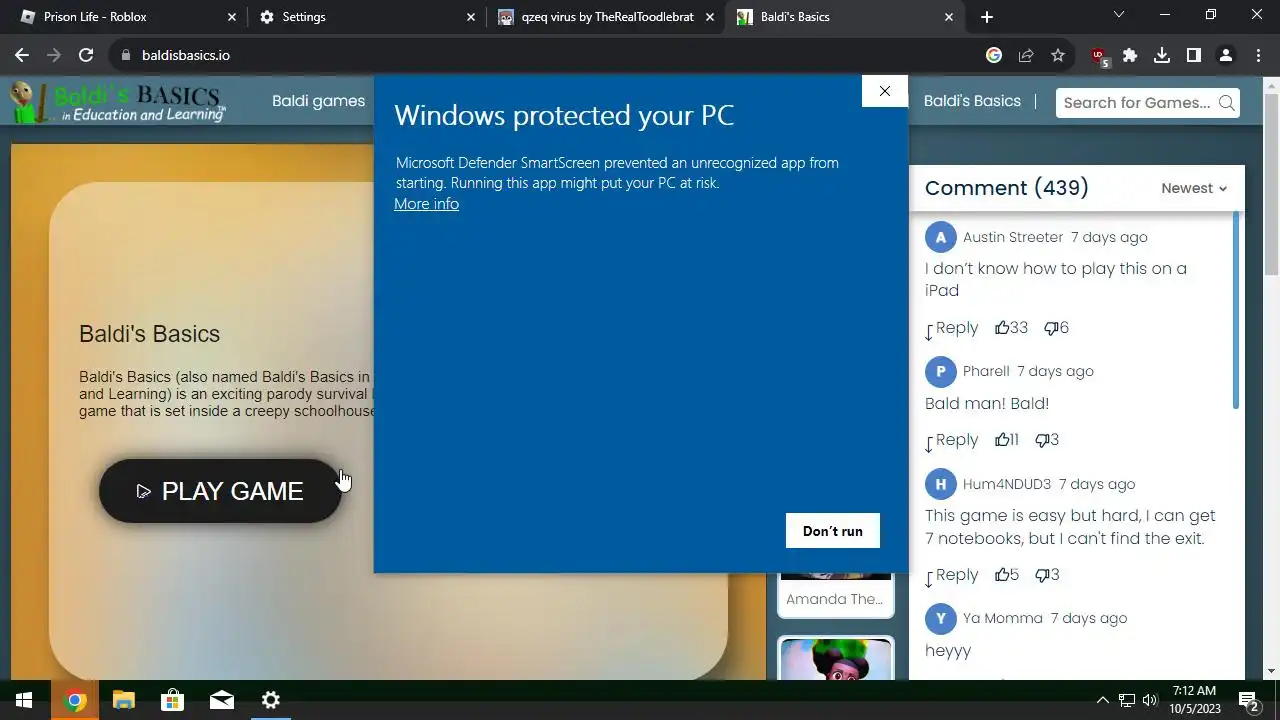The image size is (1280, 720).
Task: Open a new browser tab
Action: coord(987,17)
